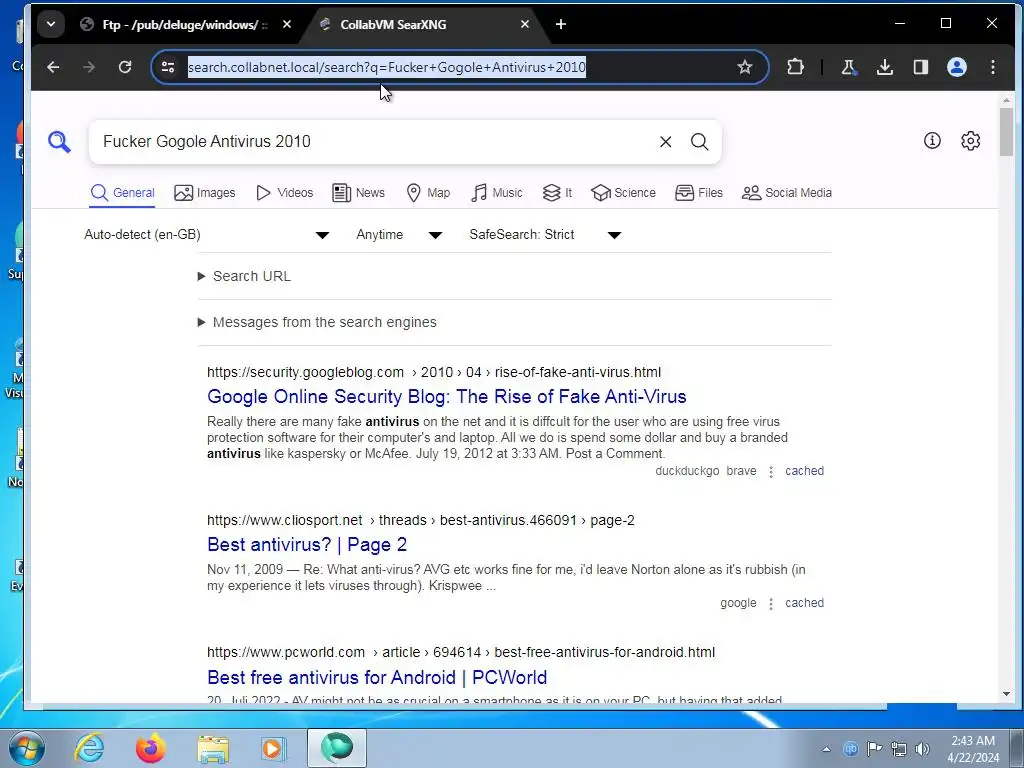Open Action Center flag tray icon
1024x768 pixels.
tap(874, 749)
